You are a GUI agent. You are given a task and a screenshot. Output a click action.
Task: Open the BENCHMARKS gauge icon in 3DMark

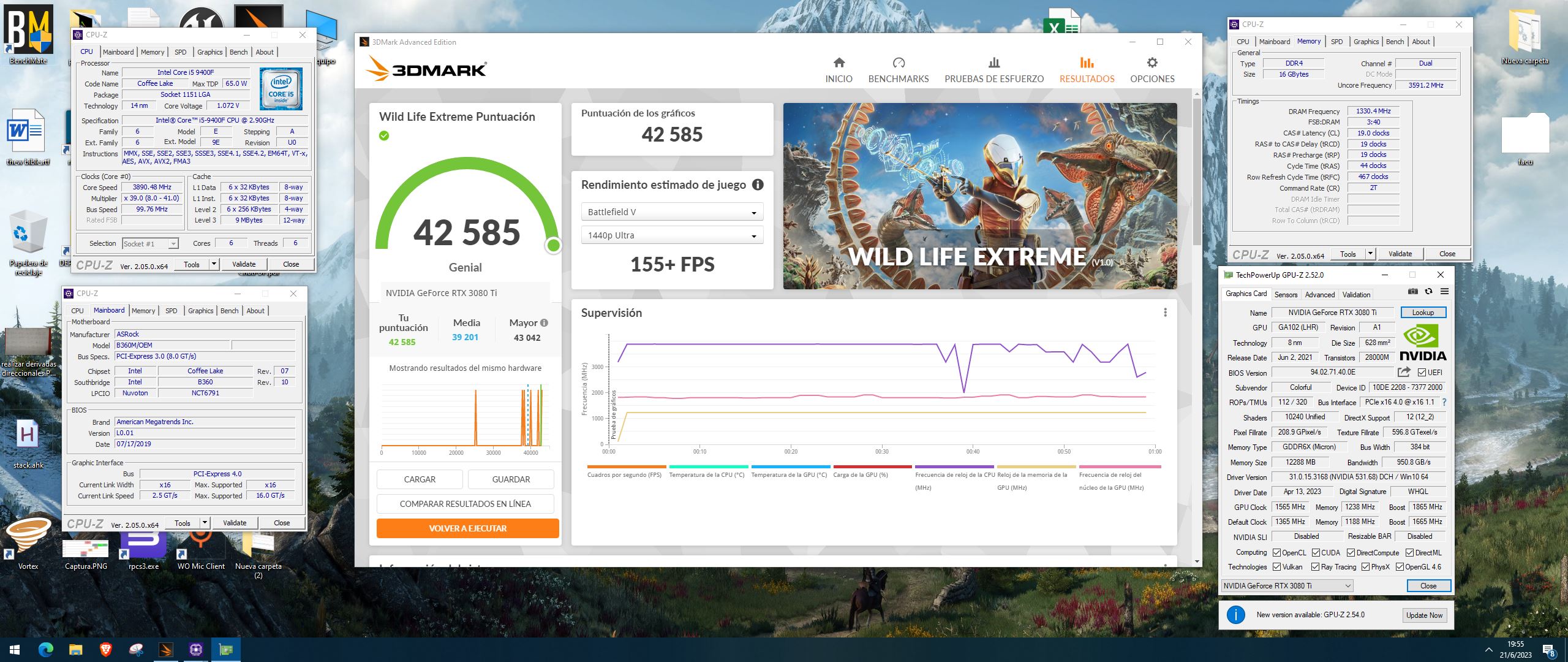pyautogui.click(x=899, y=63)
